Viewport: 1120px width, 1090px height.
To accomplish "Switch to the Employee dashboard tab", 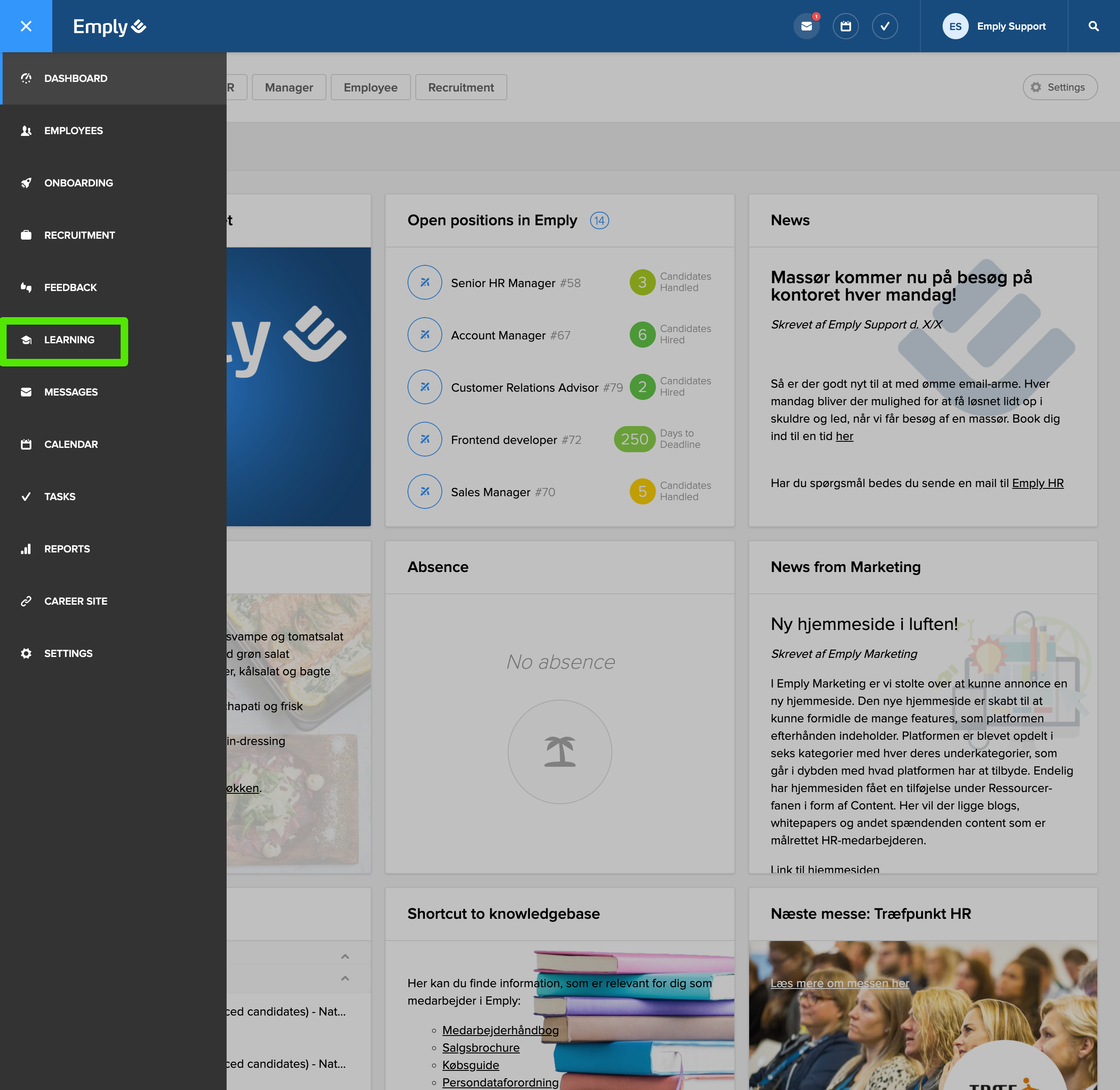I will pyautogui.click(x=370, y=88).
